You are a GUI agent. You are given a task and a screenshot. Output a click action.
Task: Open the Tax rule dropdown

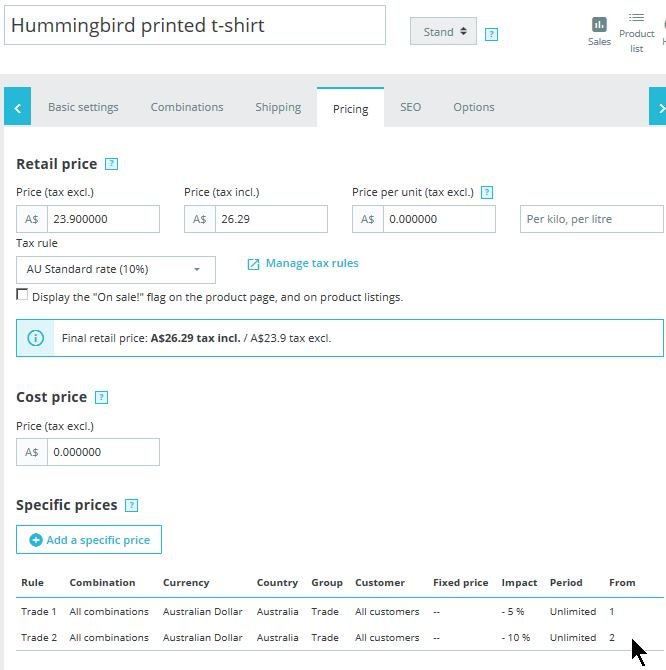pyautogui.click(x=115, y=269)
